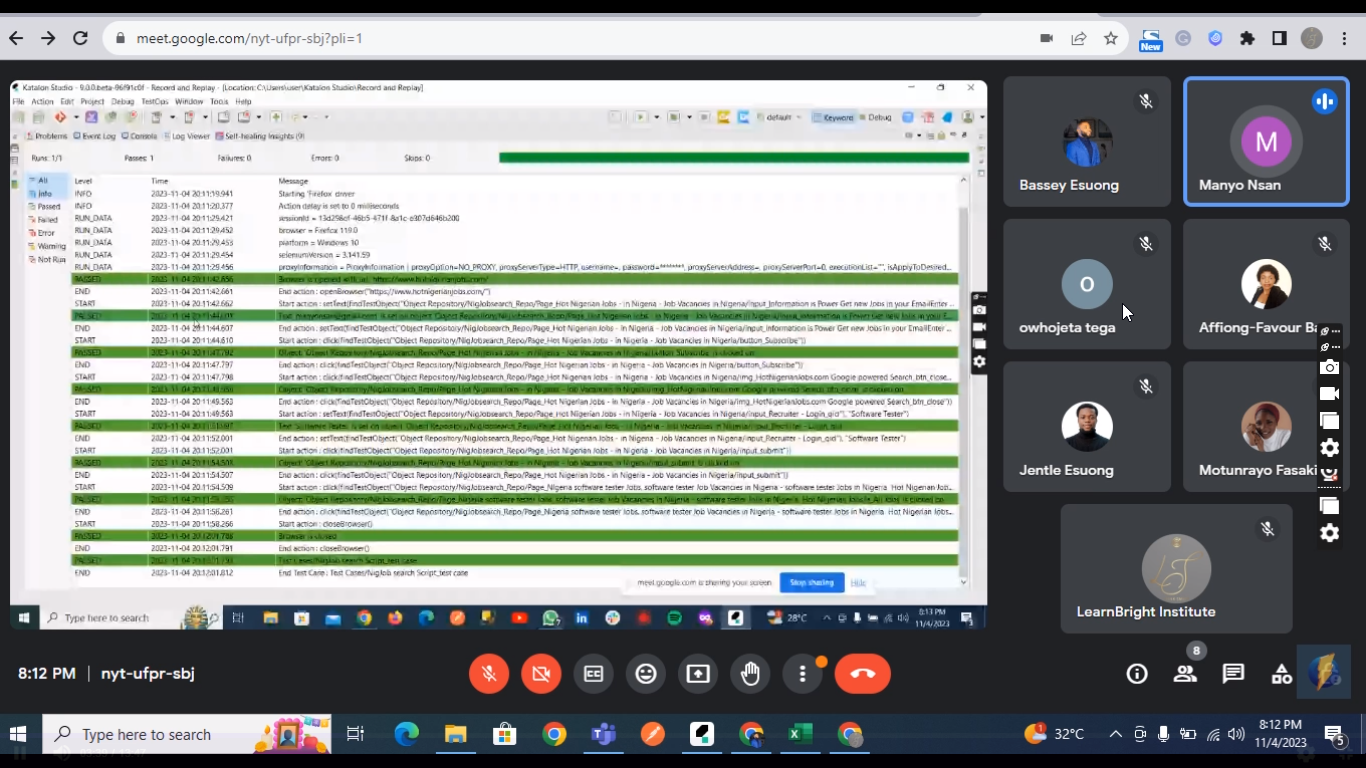Open the default profile dropdown
1366x768 pixels.
pos(779,118)
